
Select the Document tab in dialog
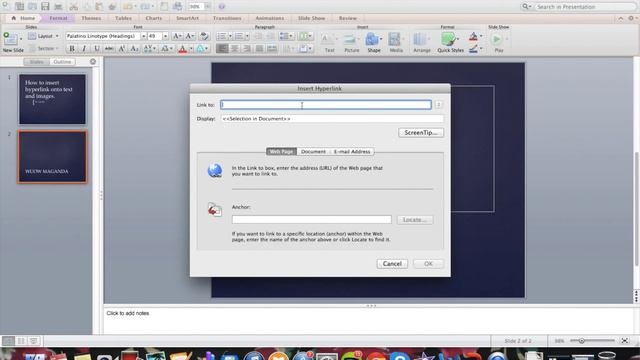(313, 151)
